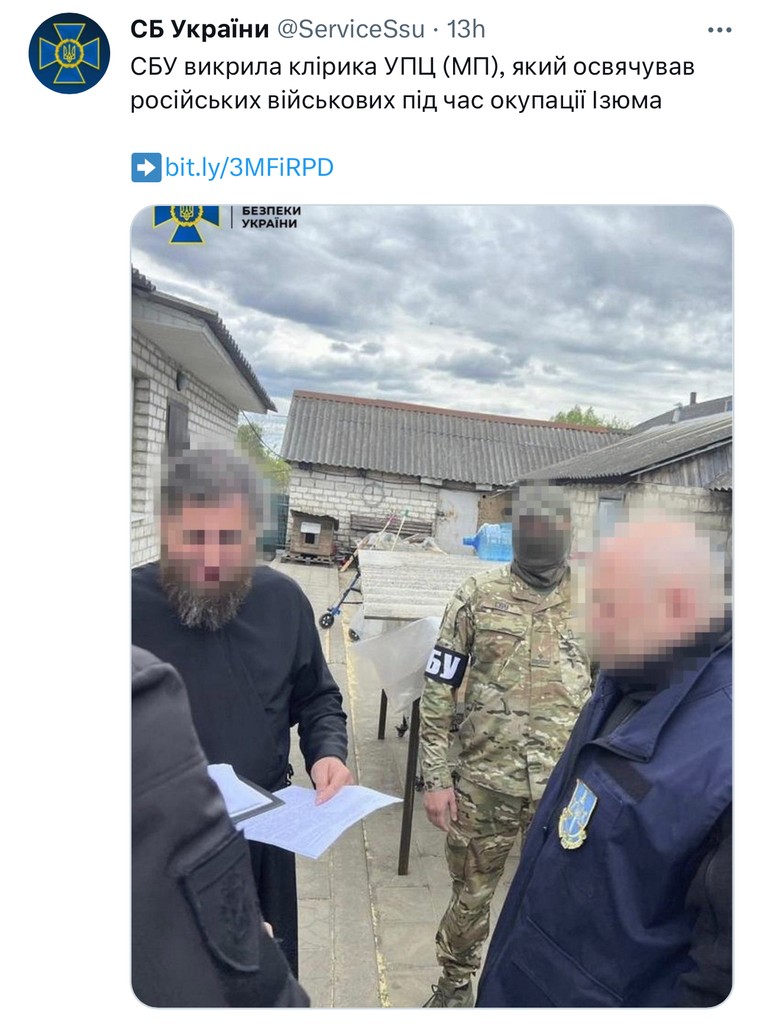Open the SBU profile avatar
Screen dimensions: 763x1024
69,53
